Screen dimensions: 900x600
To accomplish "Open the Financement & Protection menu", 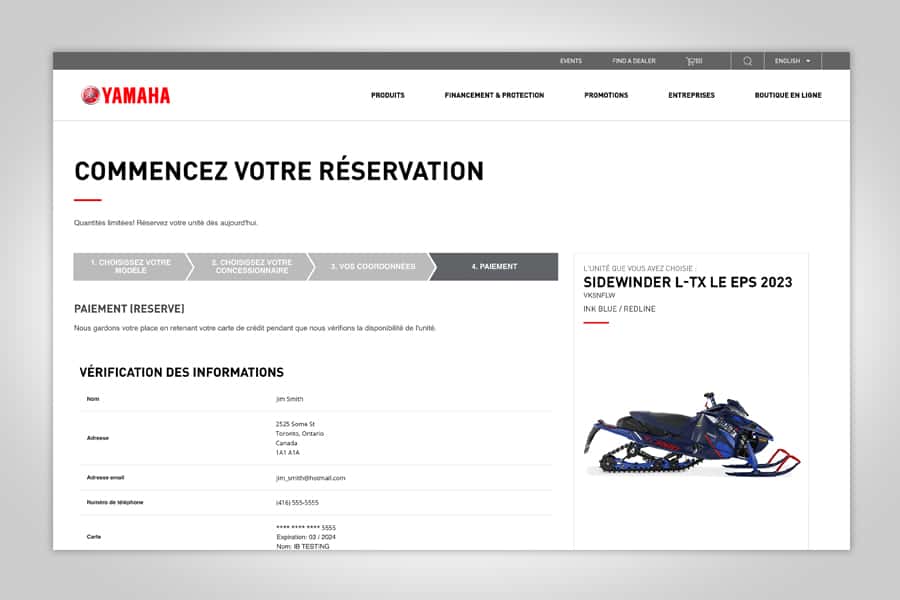I will tap(494, 95).
